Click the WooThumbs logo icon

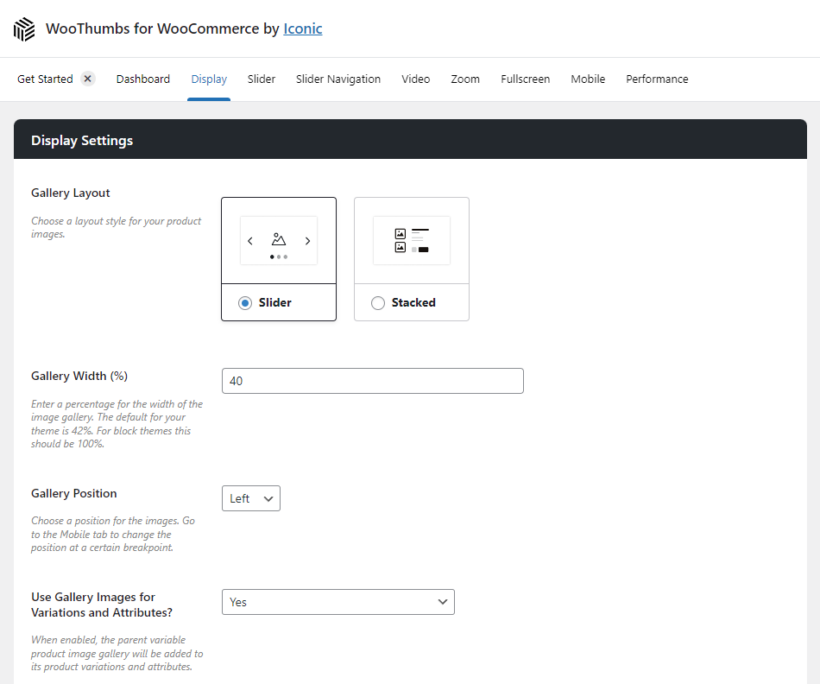(x=24, y=29)
